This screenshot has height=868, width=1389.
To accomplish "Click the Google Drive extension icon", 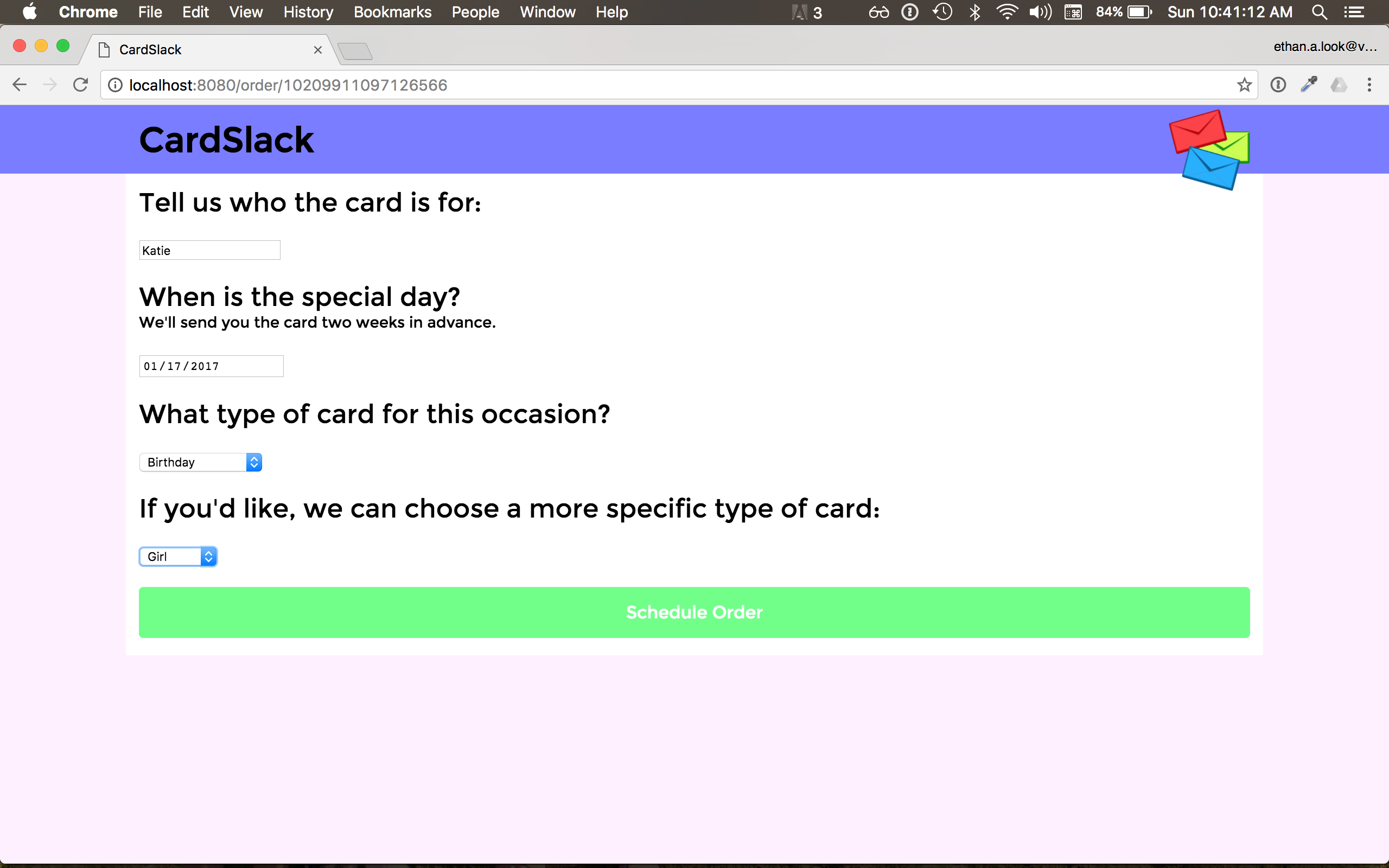I will 1339,85.
